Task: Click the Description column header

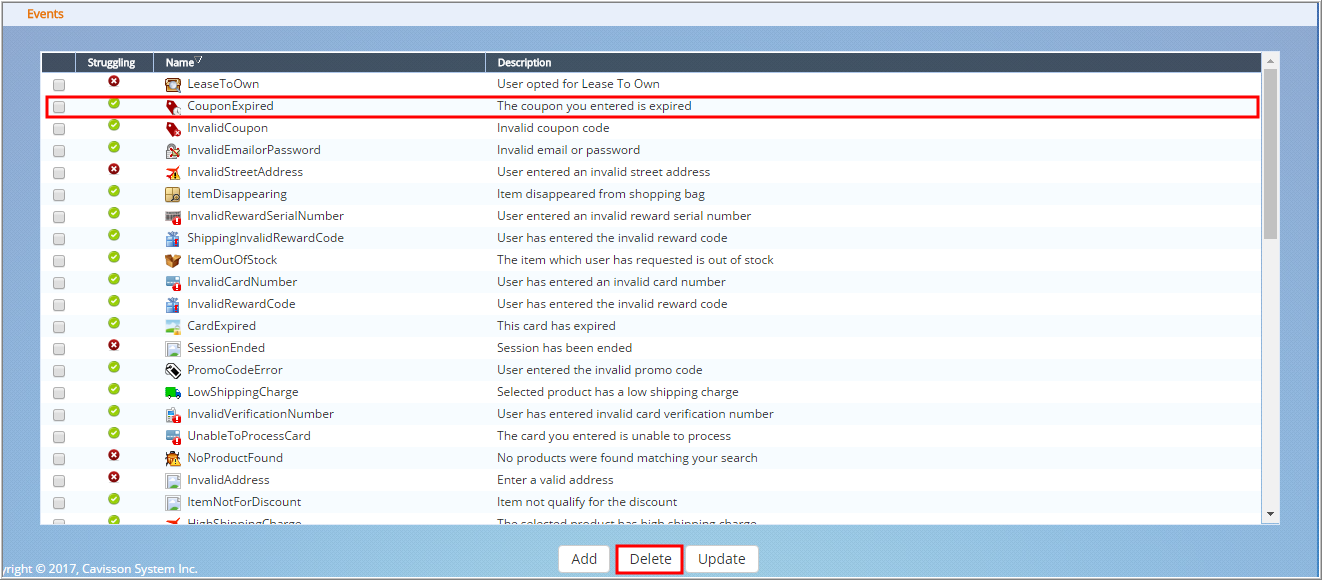Action: (x=524, y=63)
